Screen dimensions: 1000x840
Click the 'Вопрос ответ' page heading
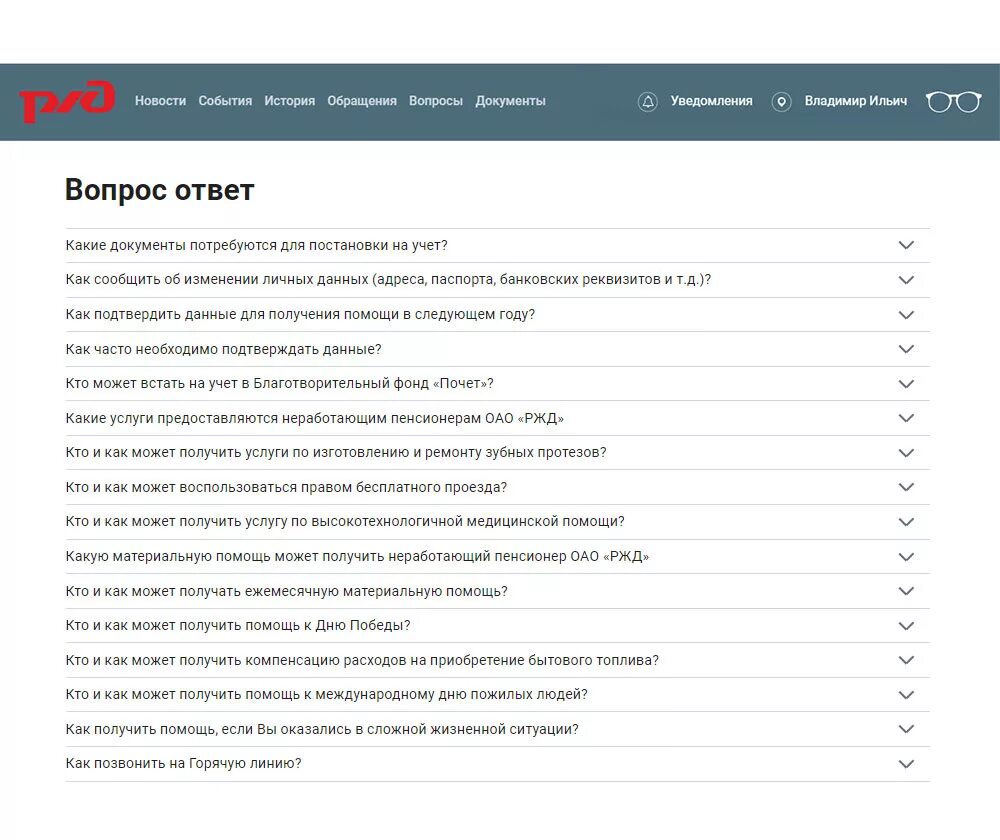[159, 190]
